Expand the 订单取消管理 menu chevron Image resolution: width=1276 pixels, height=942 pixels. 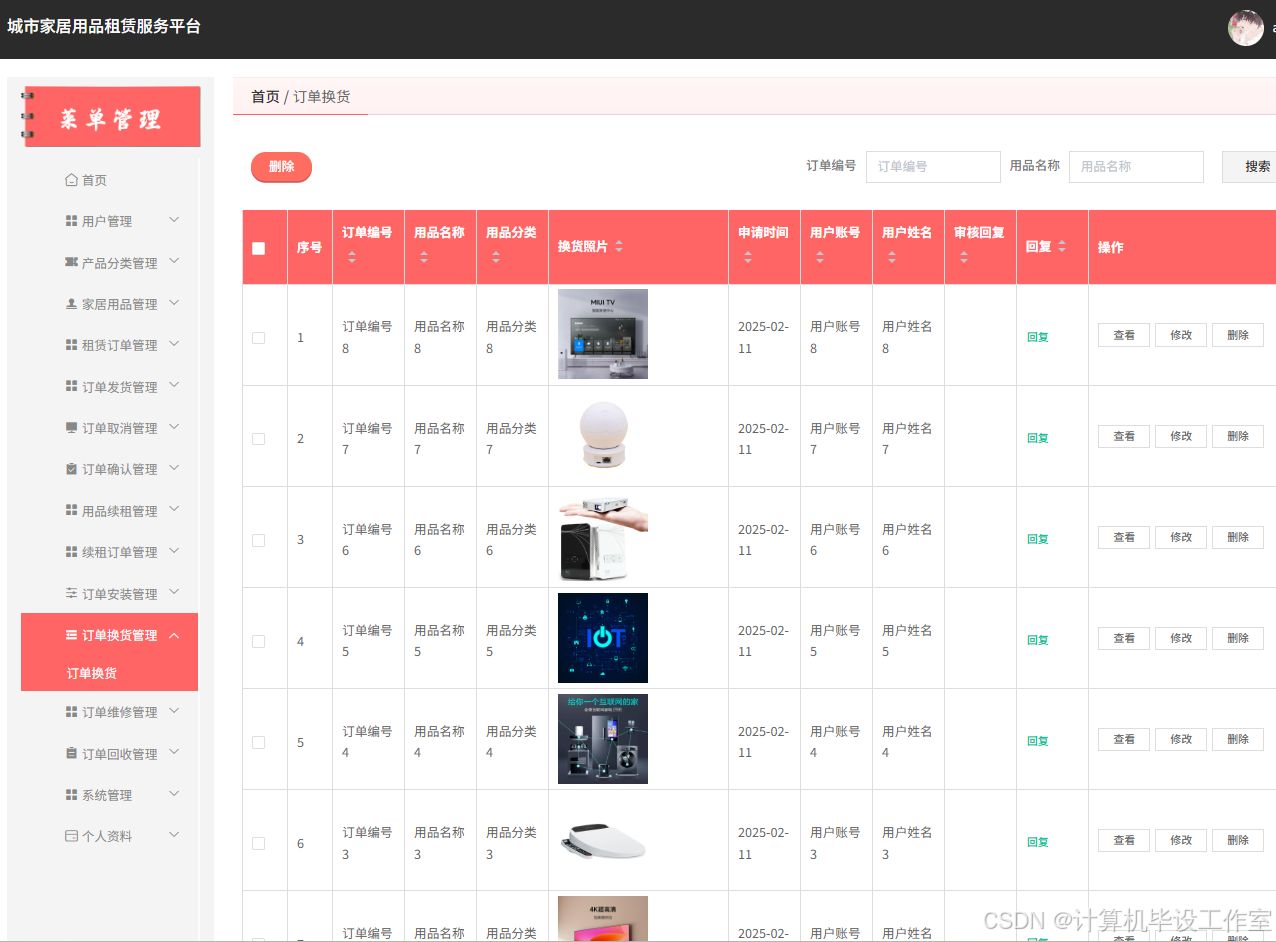point(174,426)
